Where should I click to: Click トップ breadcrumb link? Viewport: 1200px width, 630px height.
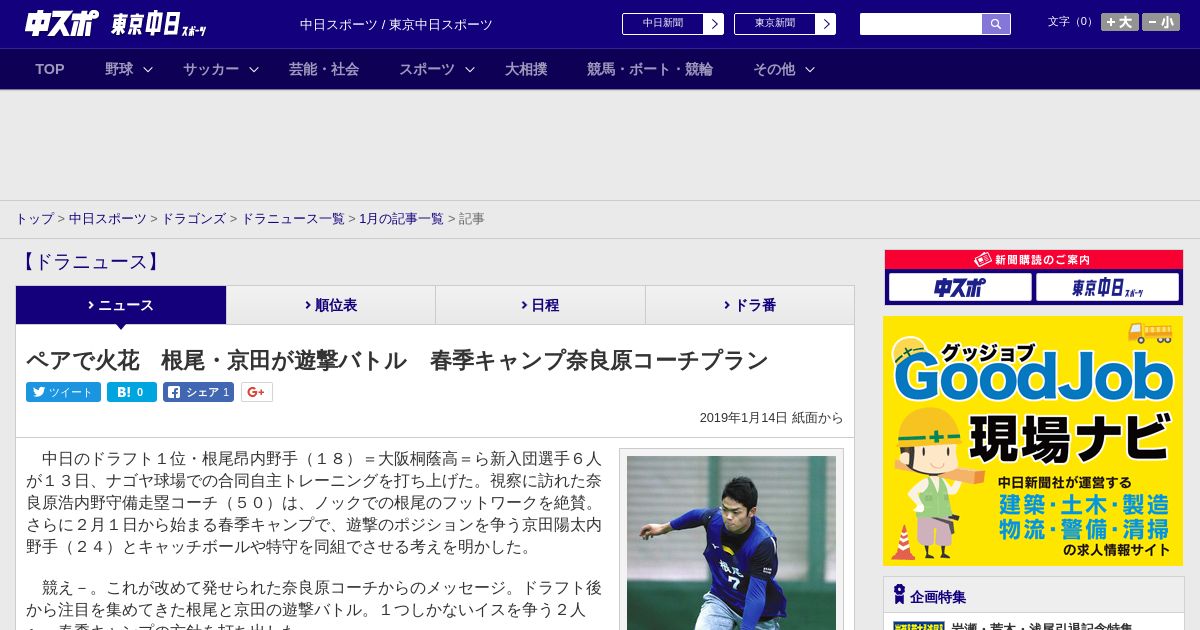point(34,219)
